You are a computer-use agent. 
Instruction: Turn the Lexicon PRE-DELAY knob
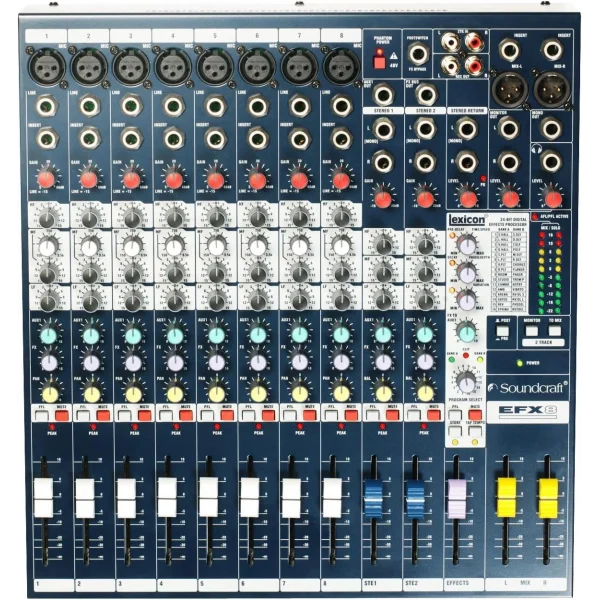tap(467, 245)
